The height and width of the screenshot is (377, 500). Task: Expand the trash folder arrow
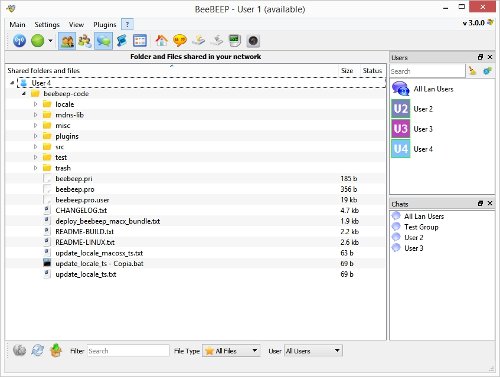click(x=36, y=168)
